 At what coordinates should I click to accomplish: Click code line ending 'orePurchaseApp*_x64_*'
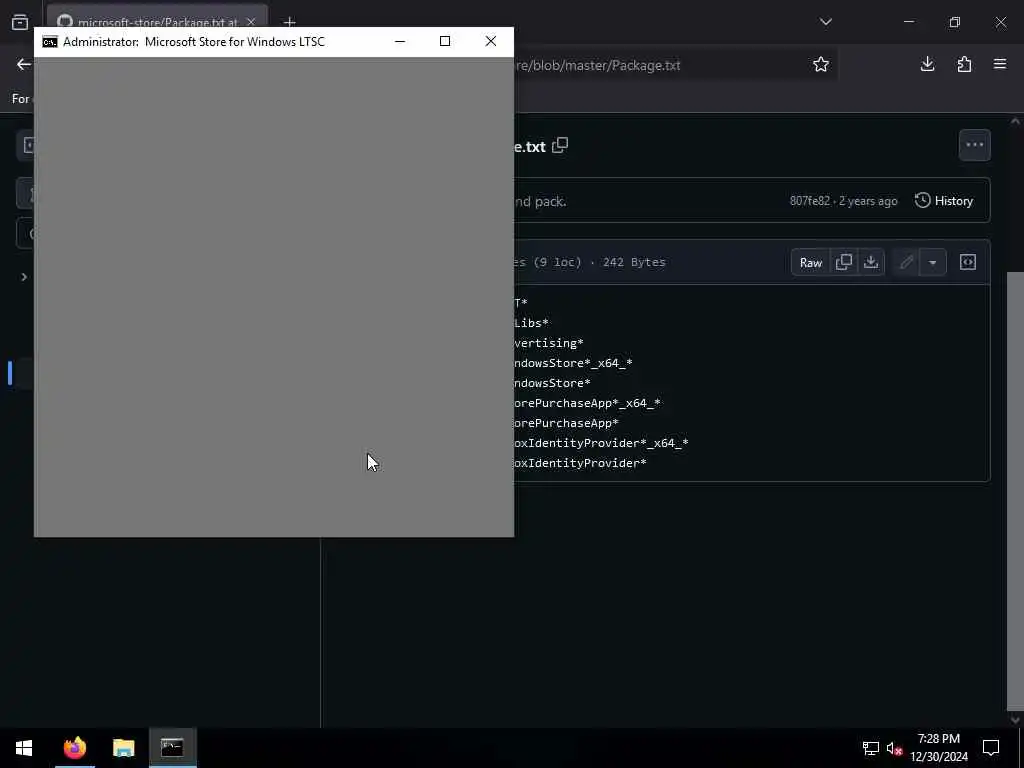[x=587, y=403]
